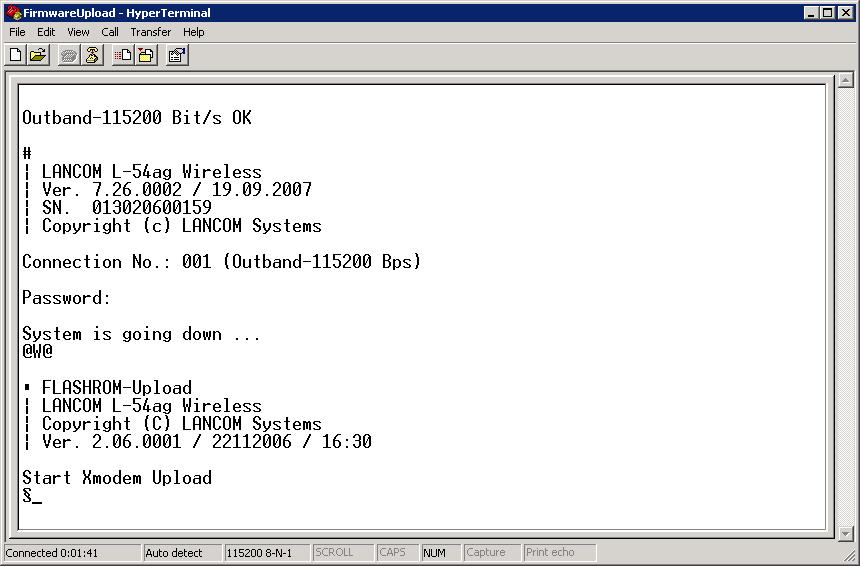Open the Properties toolbar icon
This screenshot has height=566, width=860.
click(177, 56)
